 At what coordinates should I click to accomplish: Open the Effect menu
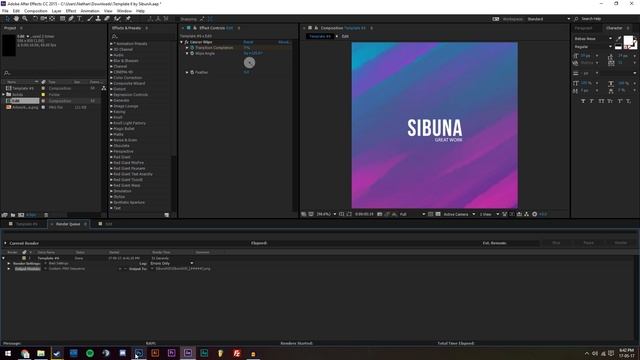(71, 11)
